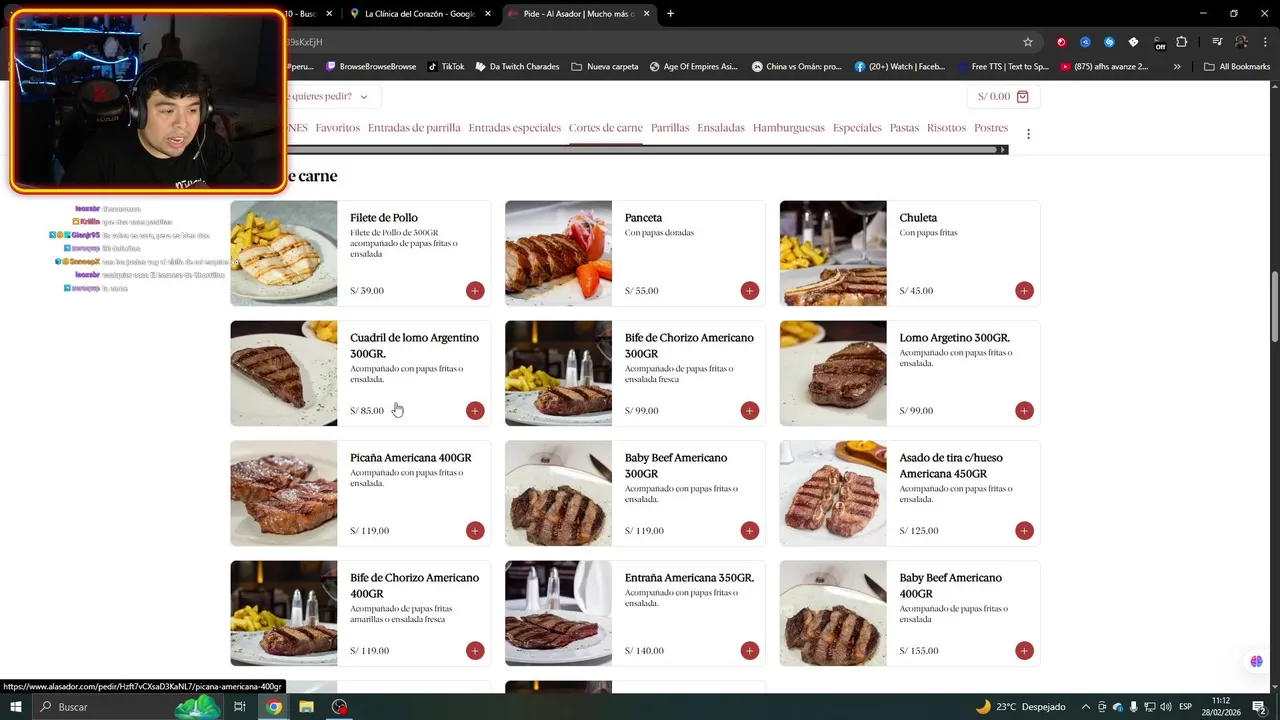Add Lomo Argetino 300GR. to the order

click(x=1024, y=411)
